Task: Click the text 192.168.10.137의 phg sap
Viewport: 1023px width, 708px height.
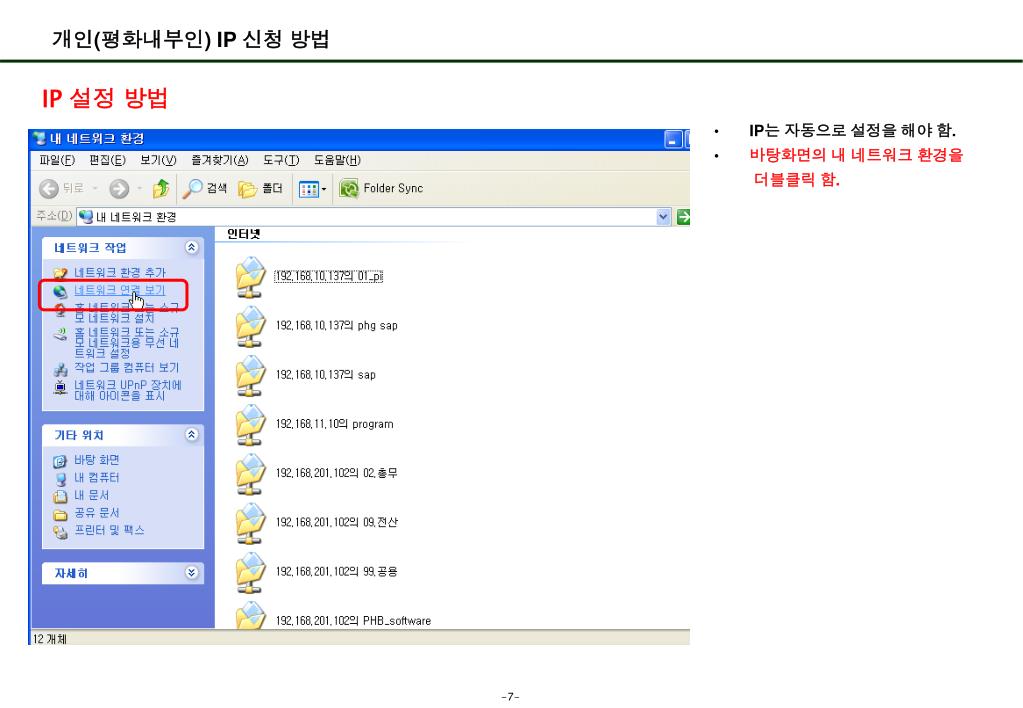Action: tap(337, 326)
